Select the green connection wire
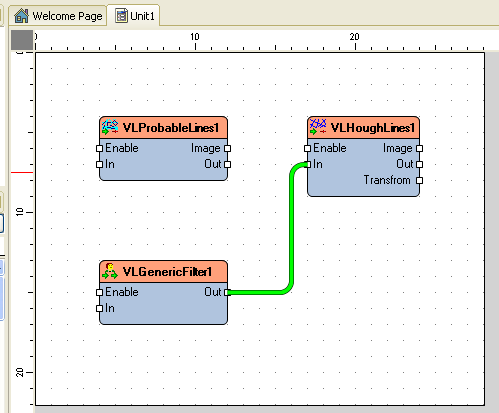This screenshot has width=499, height=413. (x=292, y=230)
